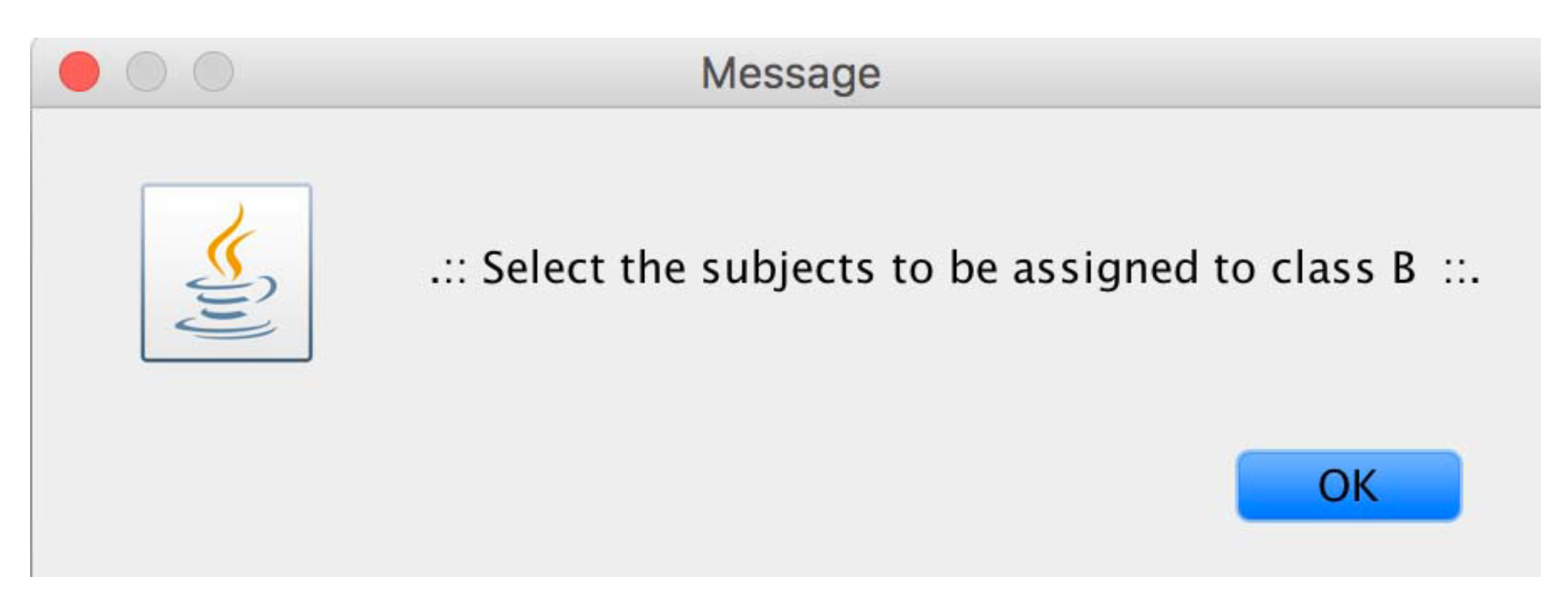
Task: Click the Message title bar text
Action: point(790,73)
